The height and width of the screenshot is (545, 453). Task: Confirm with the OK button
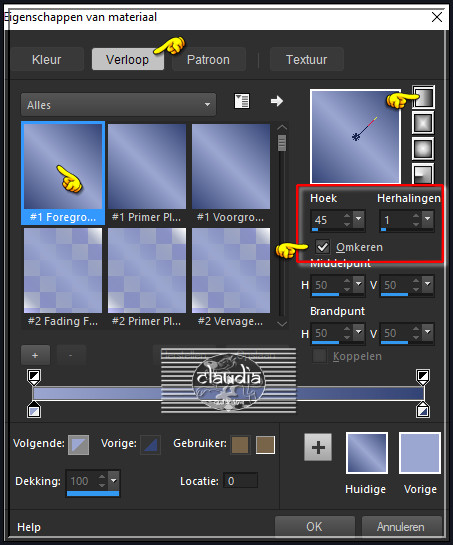(x=315, y=527)
